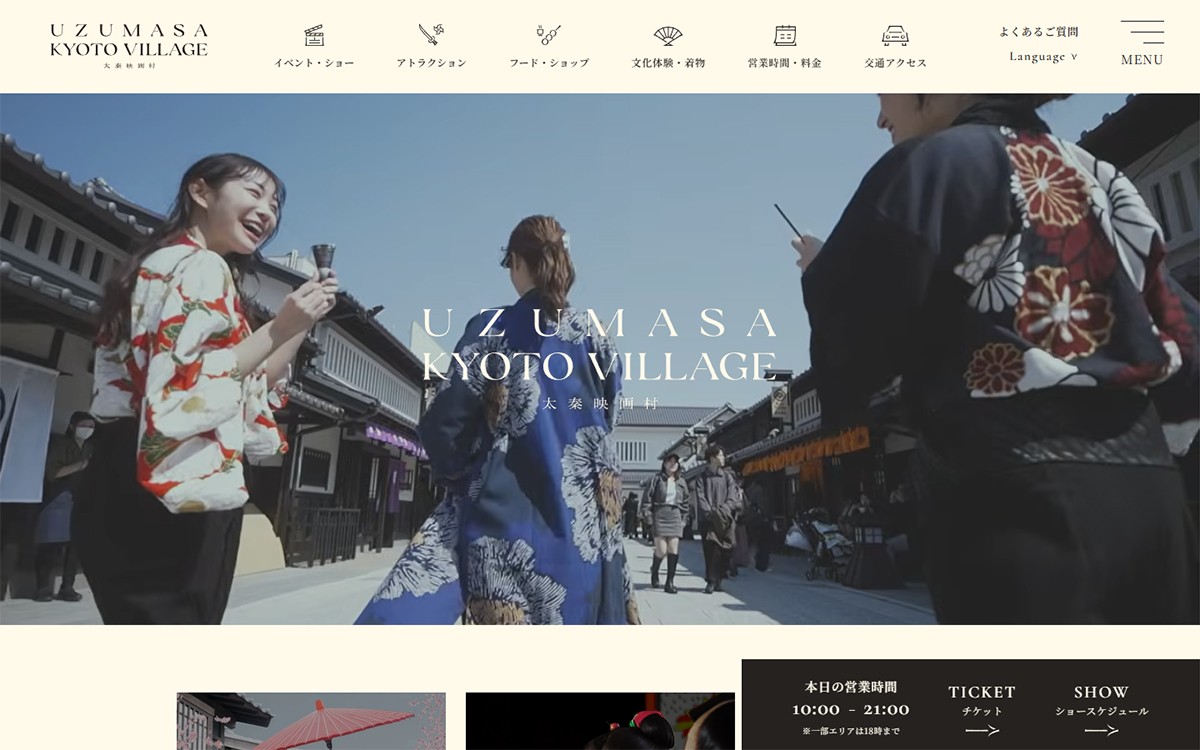
Task: Expand the Language dropdown
Action: coord(1043,57)
